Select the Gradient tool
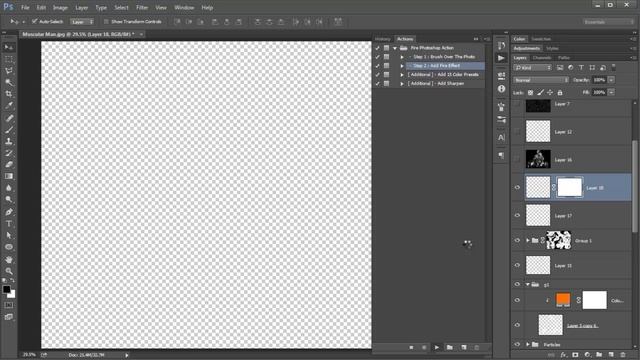The width and height of the screenshot is (640, 360). point(9,176)
